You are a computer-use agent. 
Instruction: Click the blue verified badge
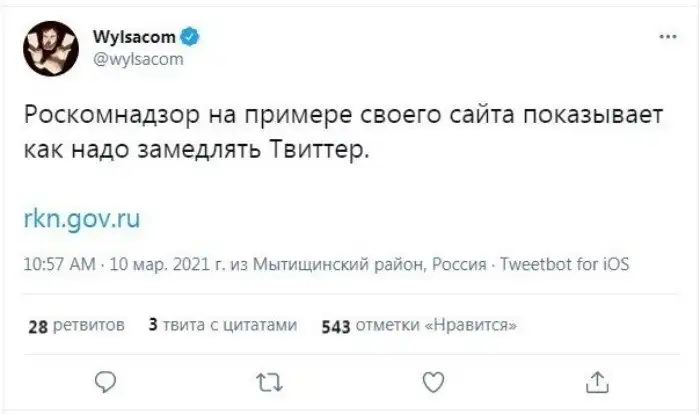coord(191,38)
